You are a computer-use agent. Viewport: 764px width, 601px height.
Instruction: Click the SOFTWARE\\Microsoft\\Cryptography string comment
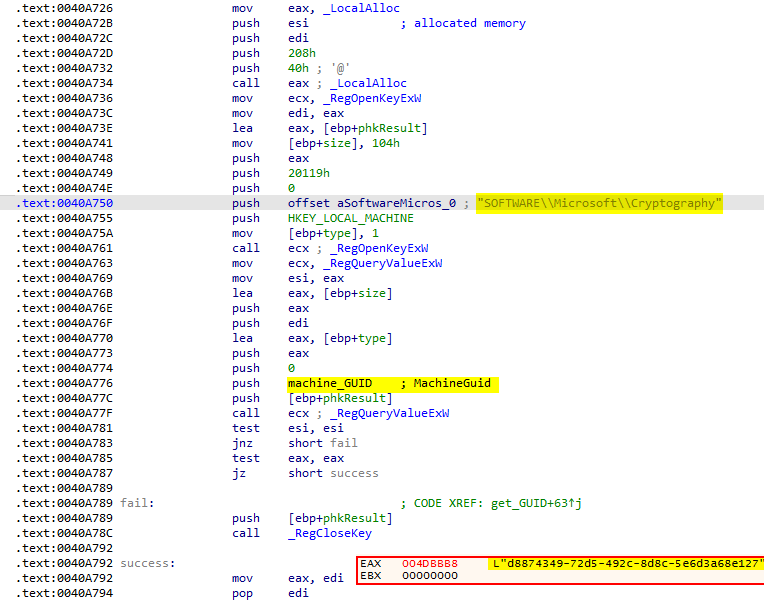tap(600, 203)
